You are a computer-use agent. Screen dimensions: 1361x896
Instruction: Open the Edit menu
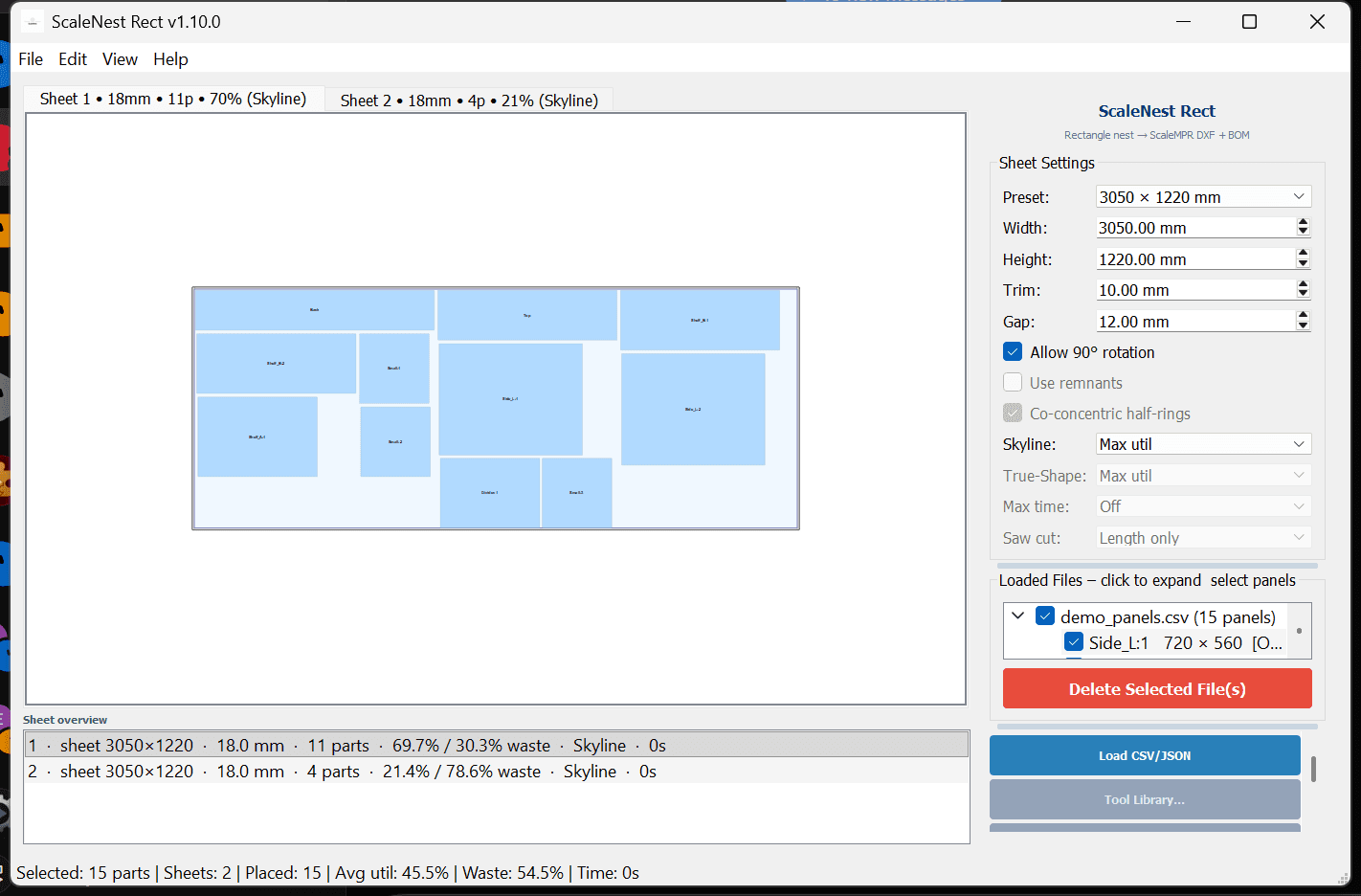pos(73,59)
